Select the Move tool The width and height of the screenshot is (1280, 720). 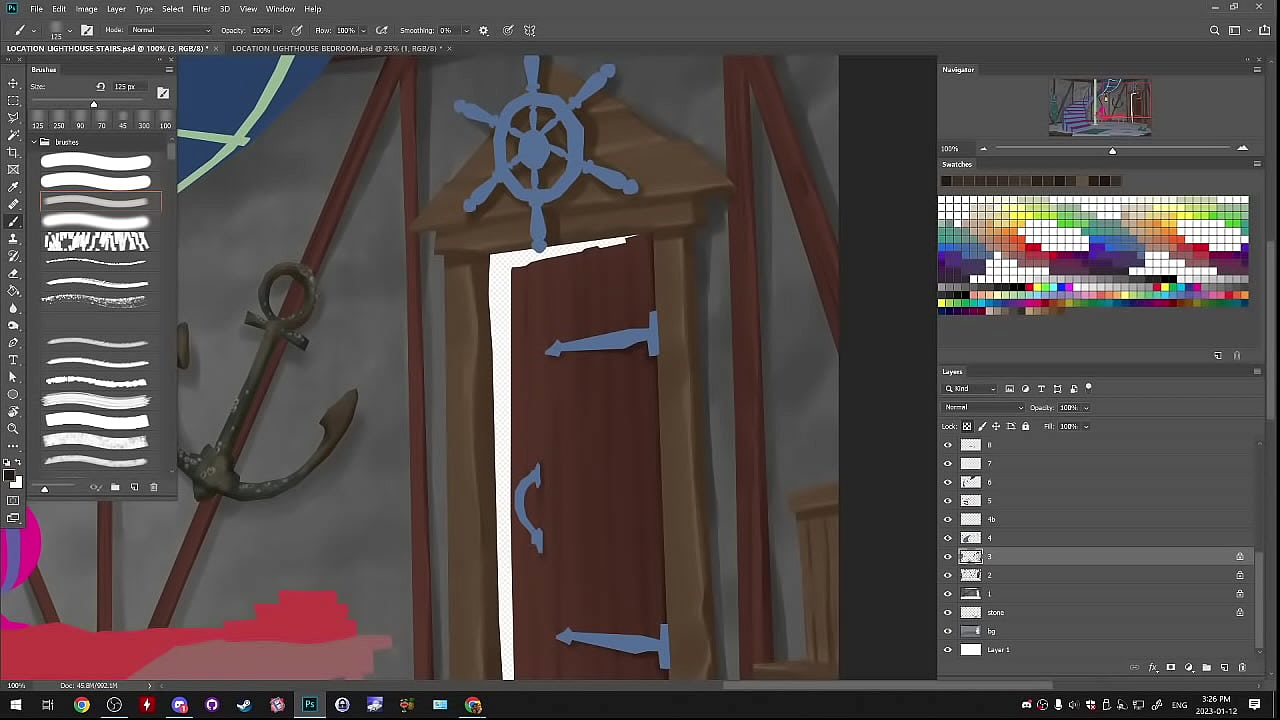click(13, 83)
